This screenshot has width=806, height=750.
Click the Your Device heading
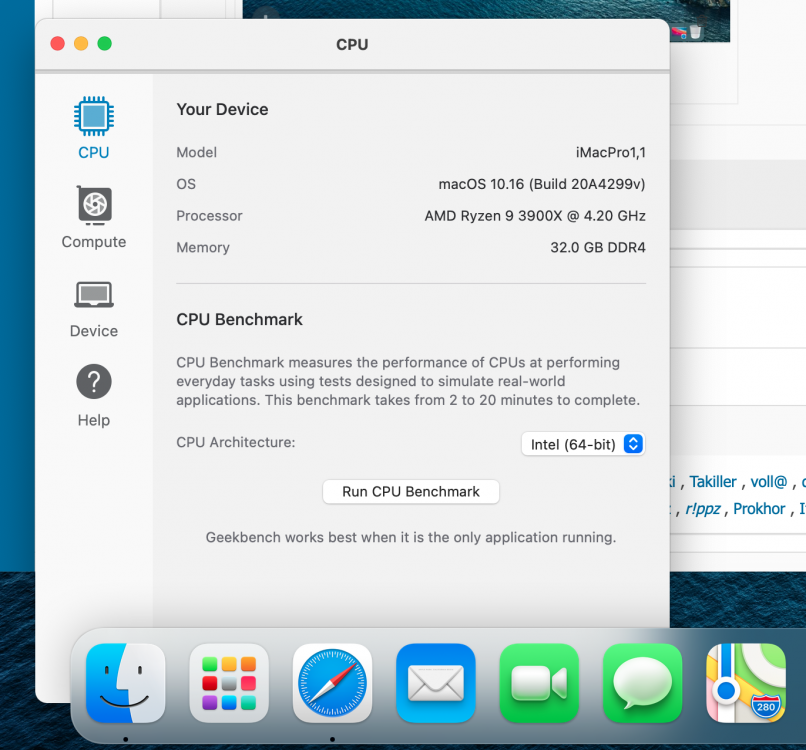click(222, 109)
